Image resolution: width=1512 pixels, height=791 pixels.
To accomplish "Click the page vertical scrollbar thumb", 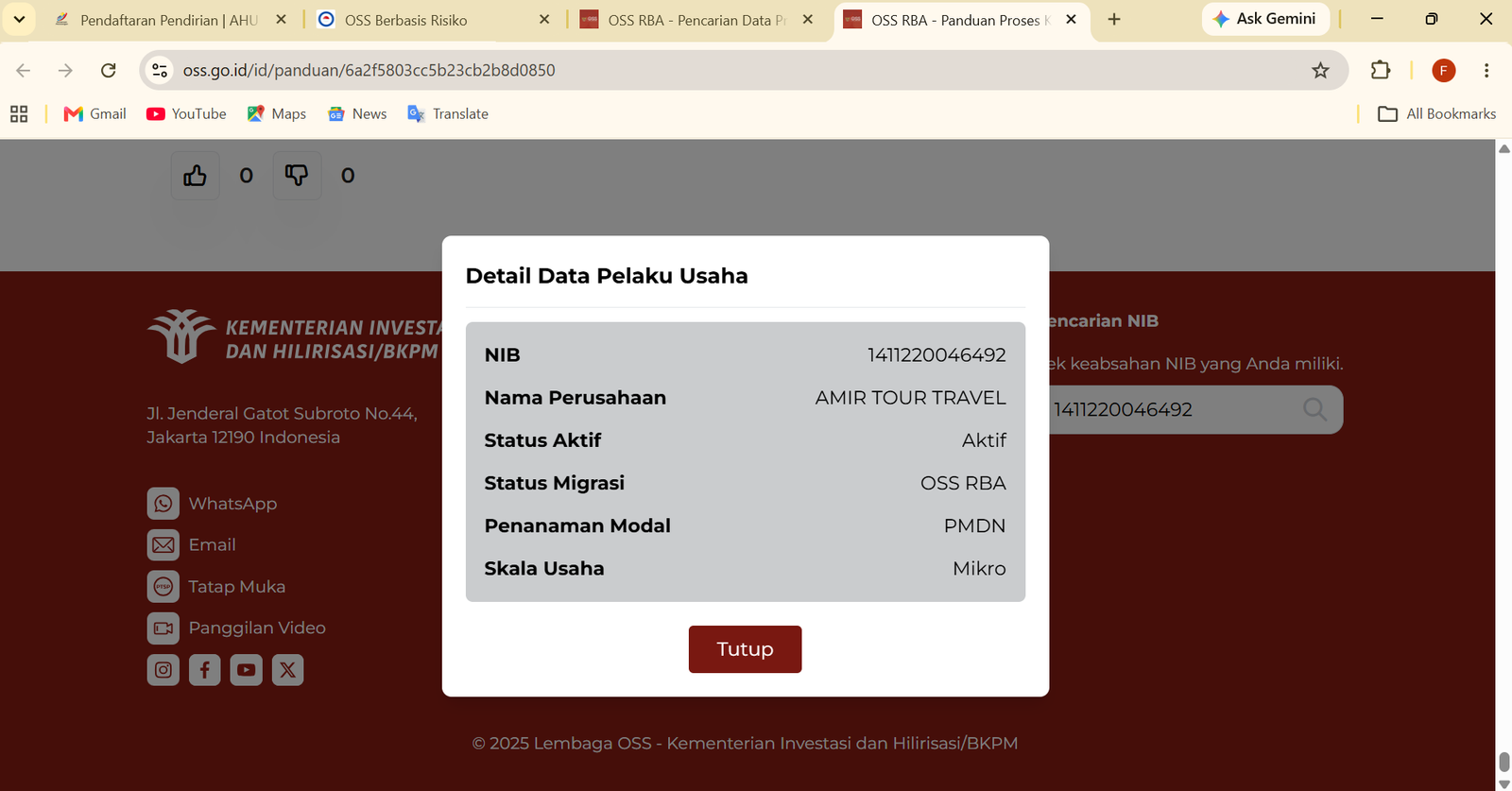I will click(x=1503, y=762).
